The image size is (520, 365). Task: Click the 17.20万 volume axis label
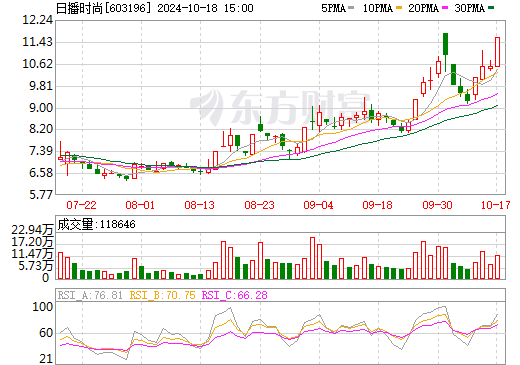[32, 242]
